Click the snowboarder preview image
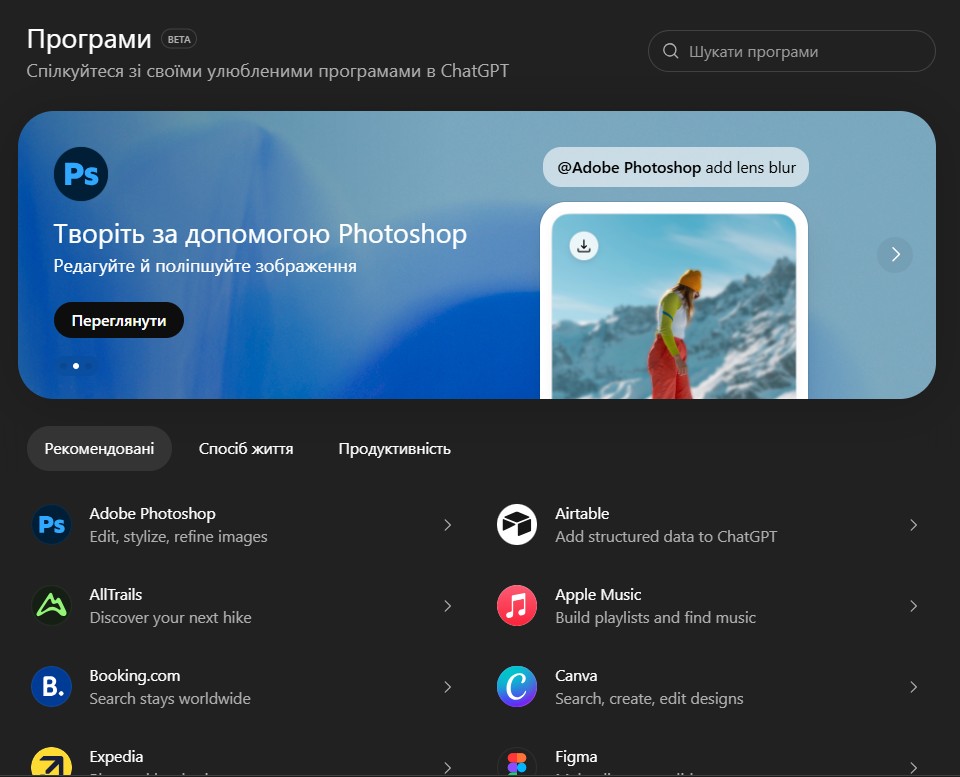Image resolution: width=960 pixels, height=777 pixels. point(674,306)
